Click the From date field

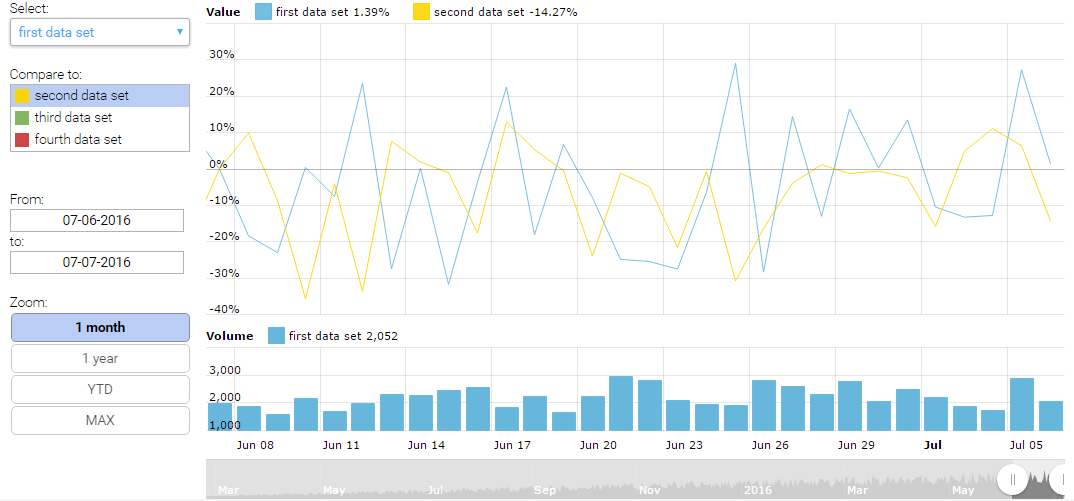coord(97,220)
